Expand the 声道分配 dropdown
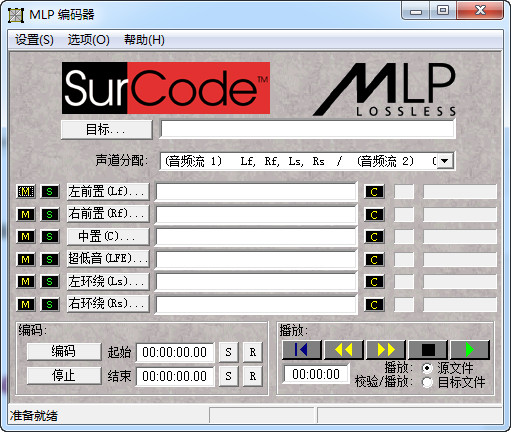Image resolution: width=511 pixels, height=432 pixels. click(x=445, y=161)
